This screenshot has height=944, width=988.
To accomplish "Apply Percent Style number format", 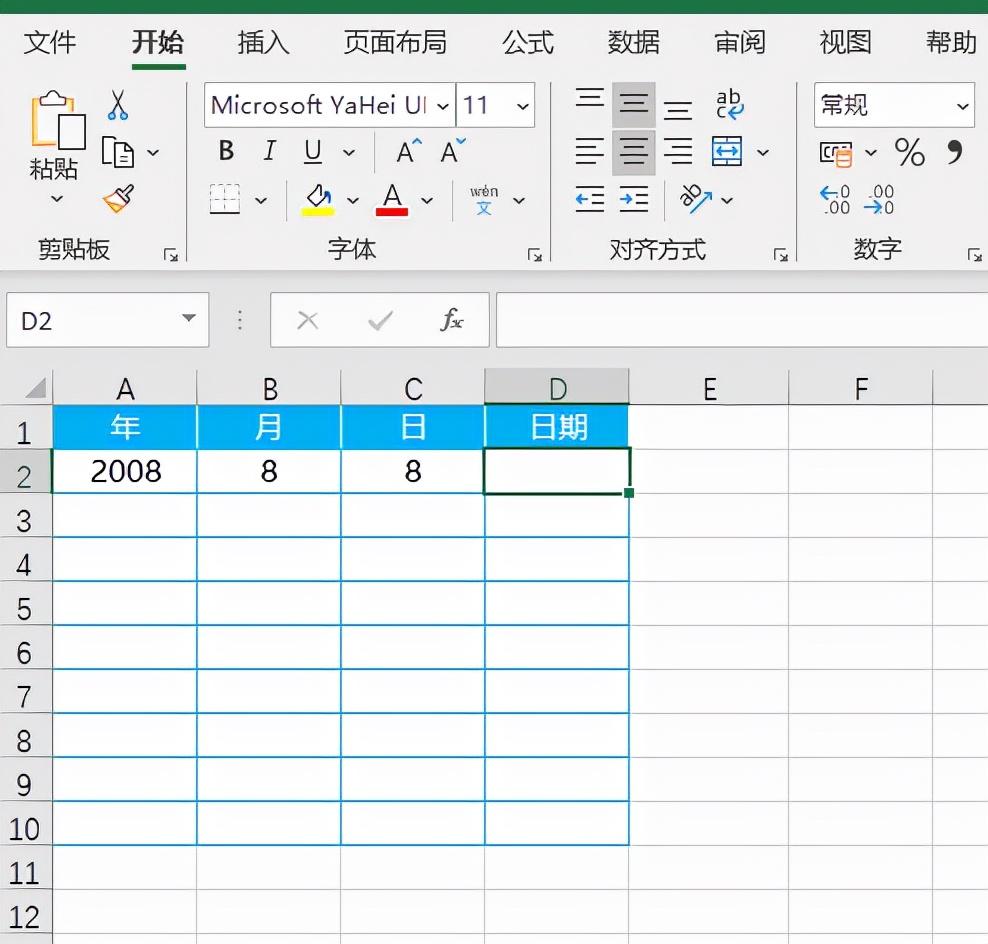I will click(x=909, y=152).
